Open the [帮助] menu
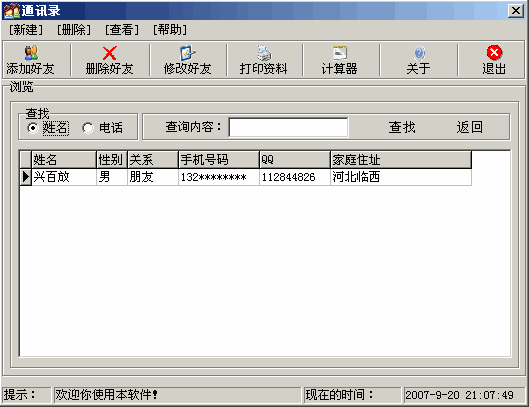Viewport: 529px width, 407px height. (x=170, y=30)
